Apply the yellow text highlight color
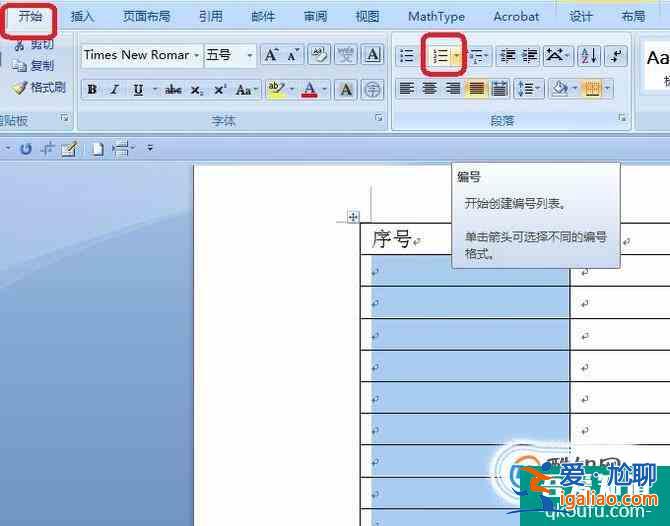The height and width of the screenshot is (526, 670). point(276,90)
